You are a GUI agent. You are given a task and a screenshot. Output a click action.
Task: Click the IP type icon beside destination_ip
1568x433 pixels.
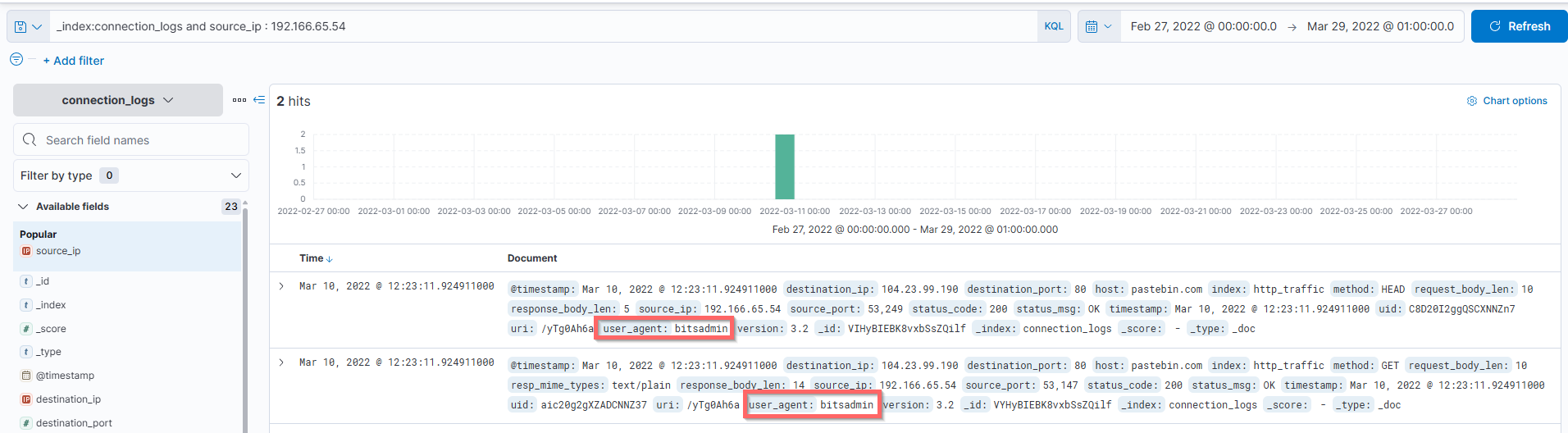(26, 399)
